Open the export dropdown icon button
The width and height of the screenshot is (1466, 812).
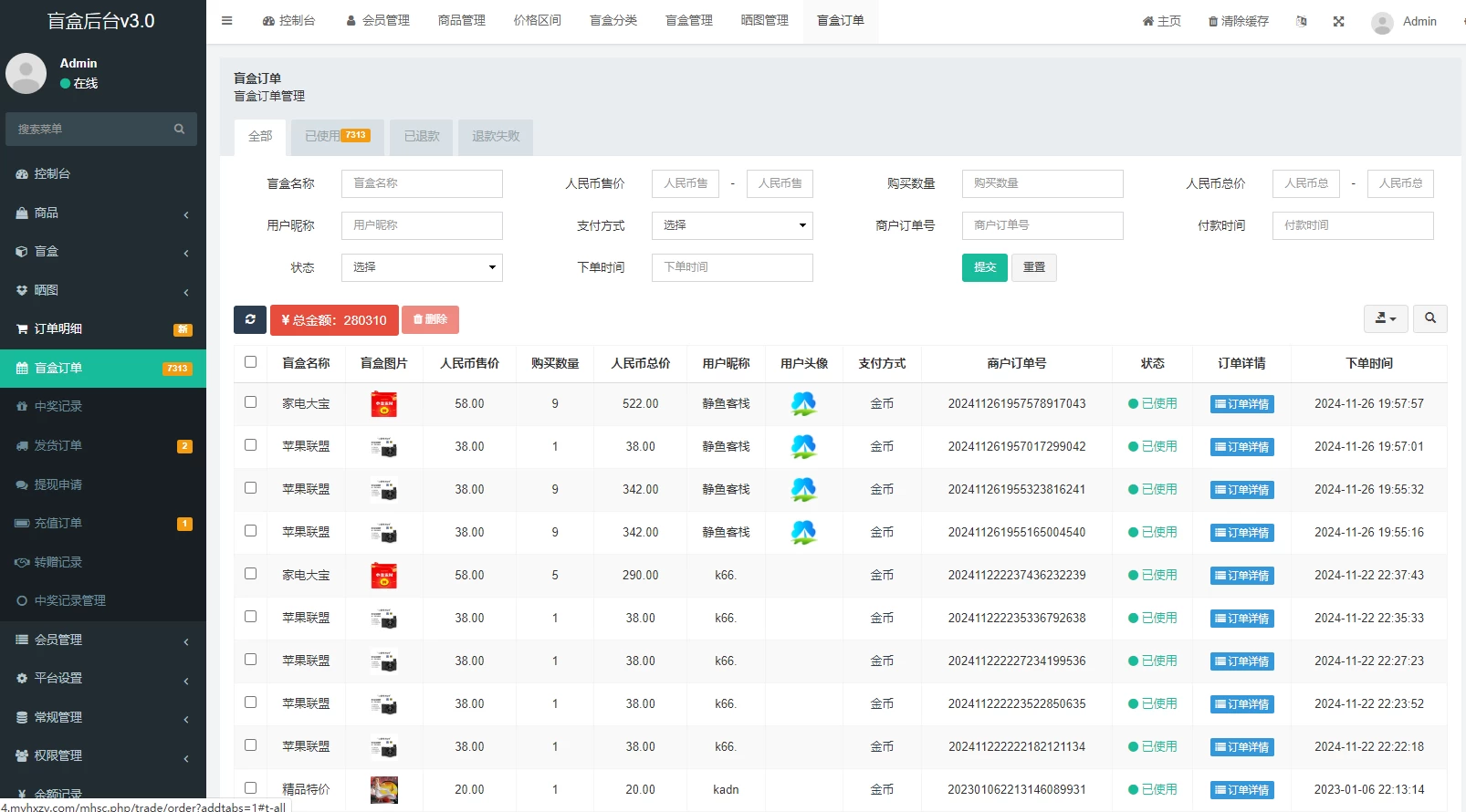(1385, 318)
